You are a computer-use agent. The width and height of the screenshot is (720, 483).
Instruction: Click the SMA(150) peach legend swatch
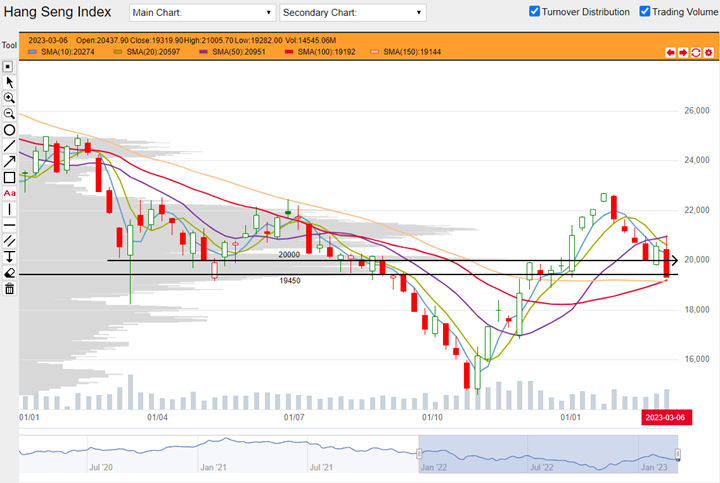375,52
